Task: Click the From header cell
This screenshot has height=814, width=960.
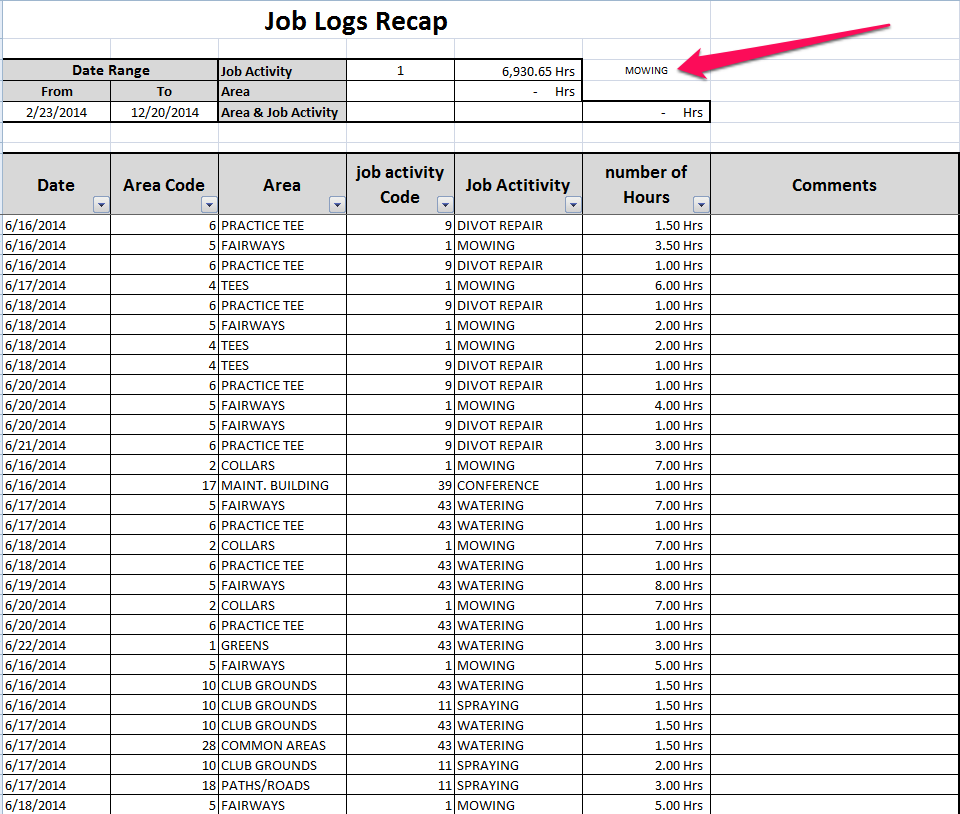Action: [x=56, y=91]
